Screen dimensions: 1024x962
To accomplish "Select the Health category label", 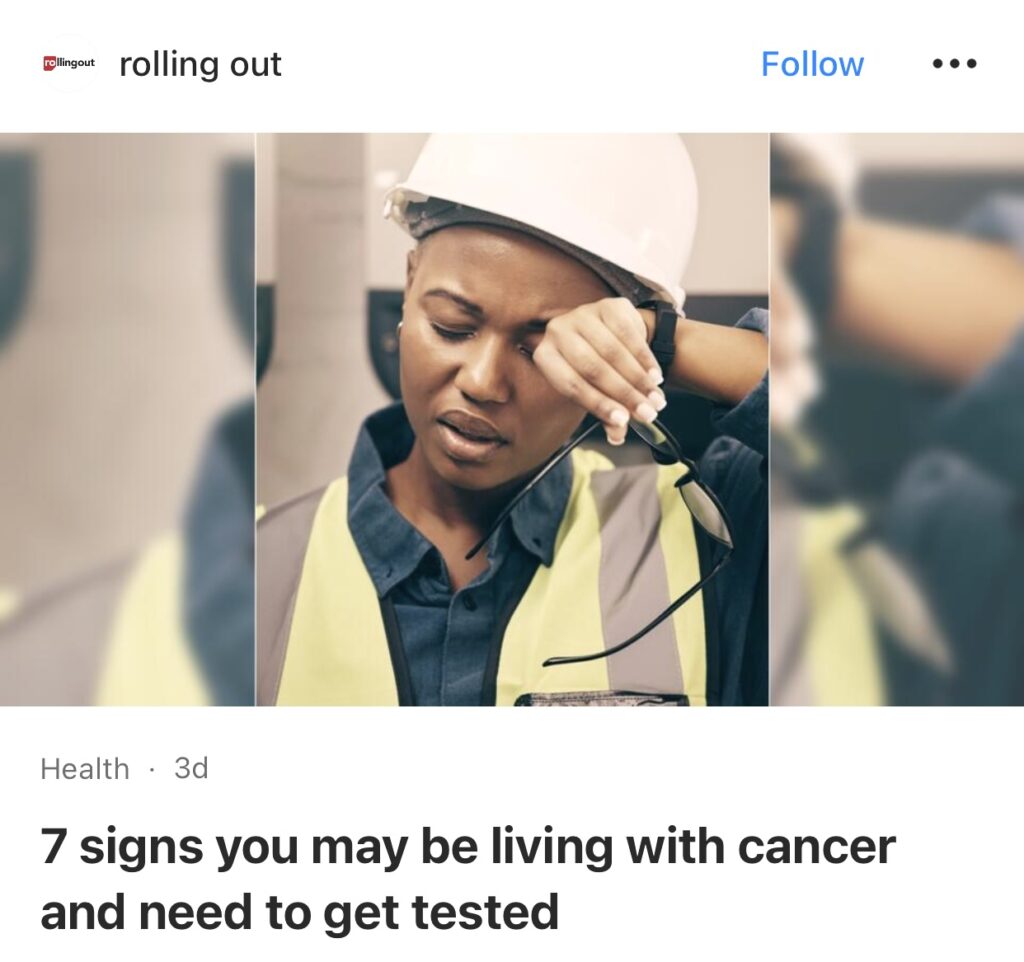I will pos(85,769).
